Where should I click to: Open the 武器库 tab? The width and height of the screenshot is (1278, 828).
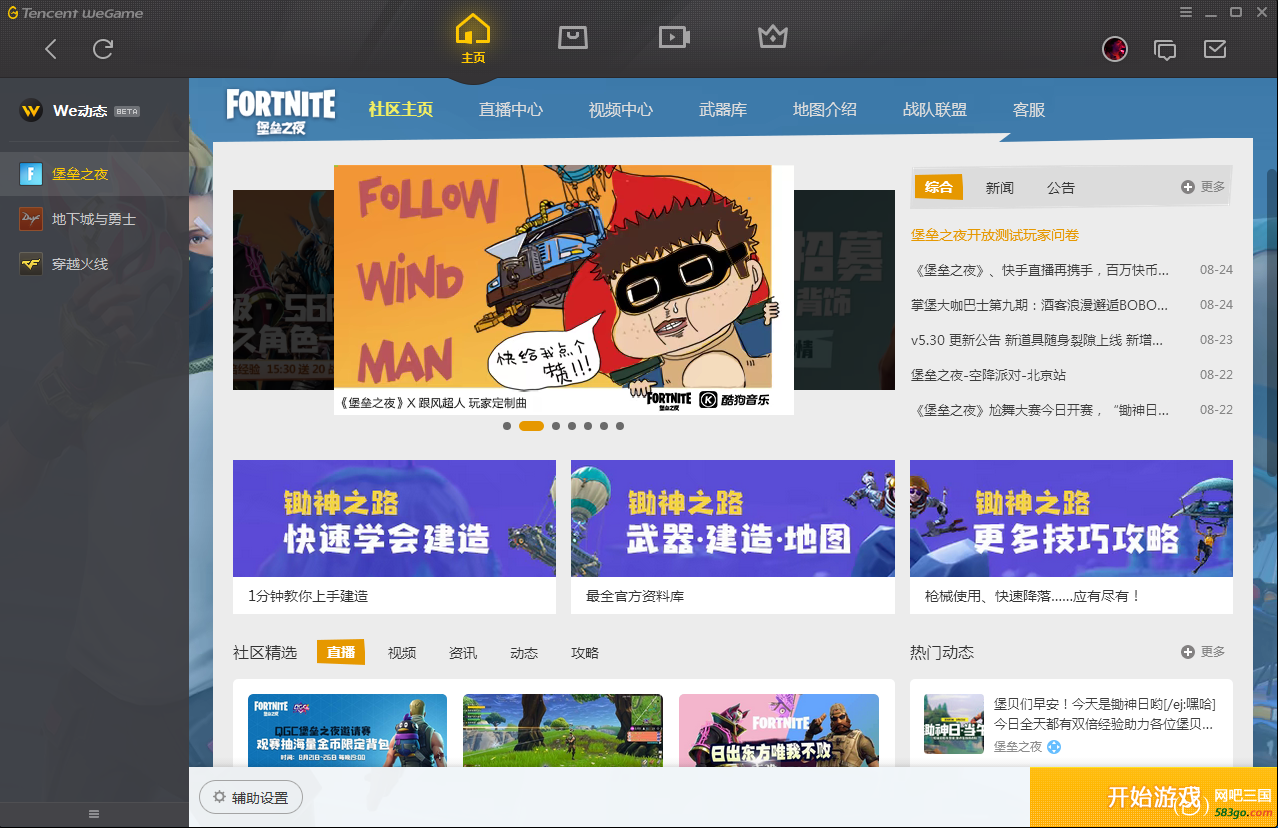(723, 109)
